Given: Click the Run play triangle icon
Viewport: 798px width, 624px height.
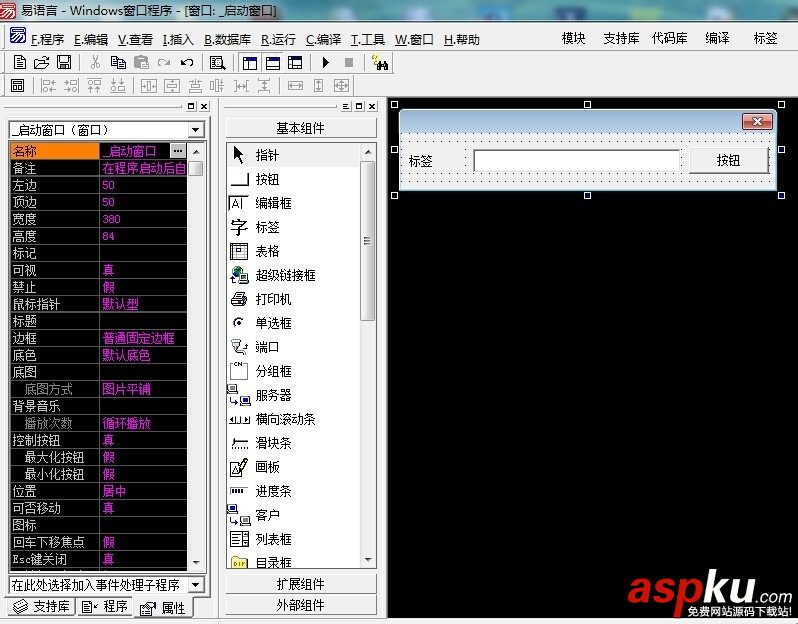Looking at the screenshot, I should [x=326, y=63].
